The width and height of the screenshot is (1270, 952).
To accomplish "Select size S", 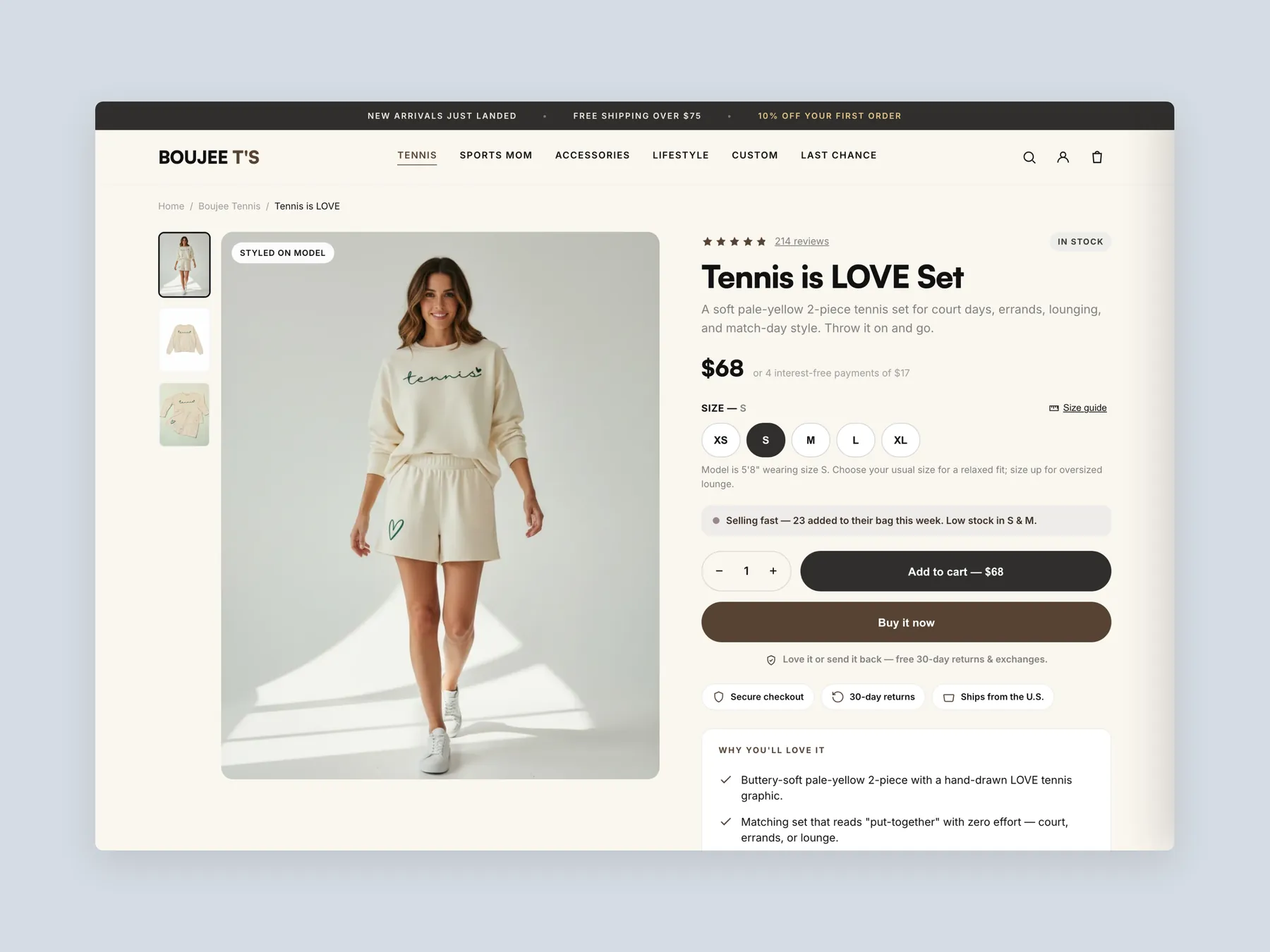I will coord(766,440).
